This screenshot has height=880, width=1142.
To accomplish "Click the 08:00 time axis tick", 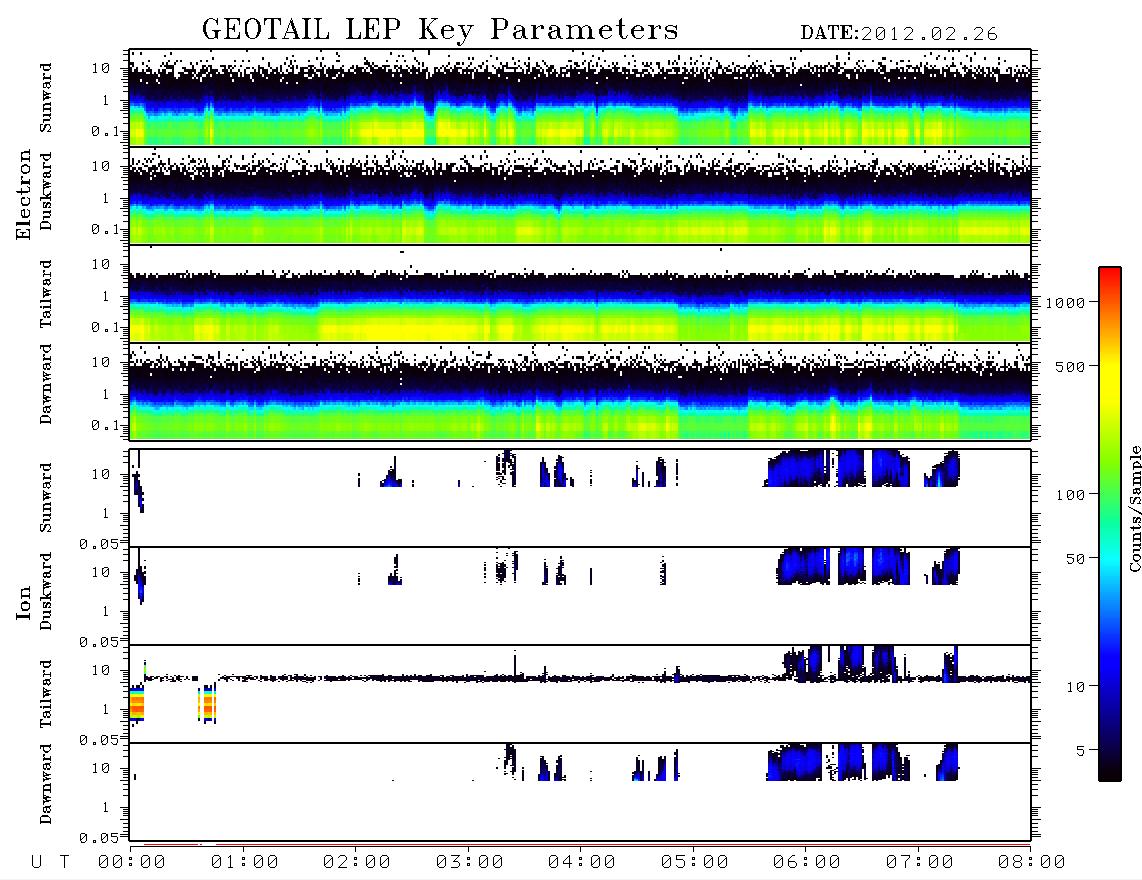I will [x=1032, y=863].
